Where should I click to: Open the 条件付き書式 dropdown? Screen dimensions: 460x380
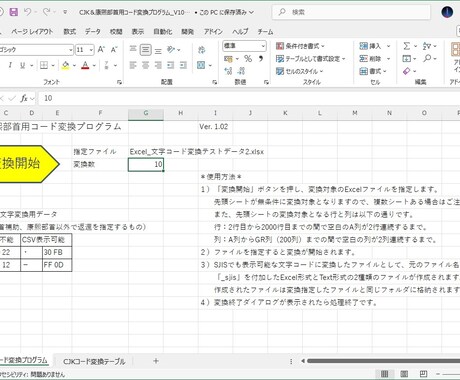point(300,46)
